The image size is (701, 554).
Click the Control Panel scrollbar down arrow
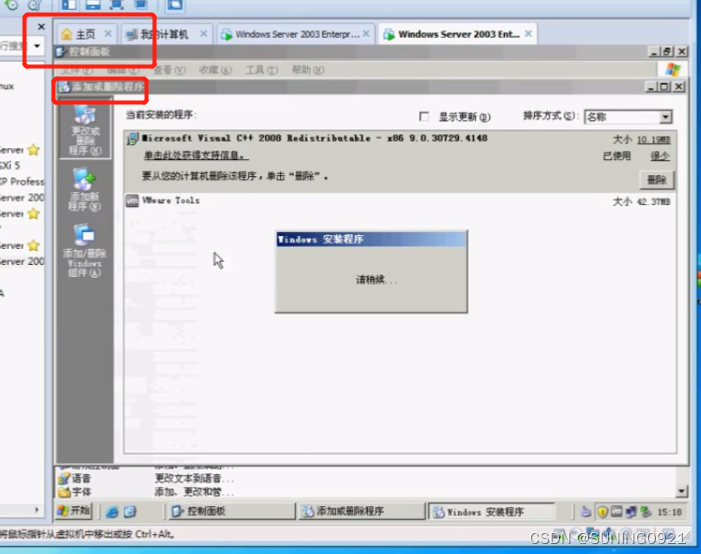pyautogui.click(x=681, y=491)
